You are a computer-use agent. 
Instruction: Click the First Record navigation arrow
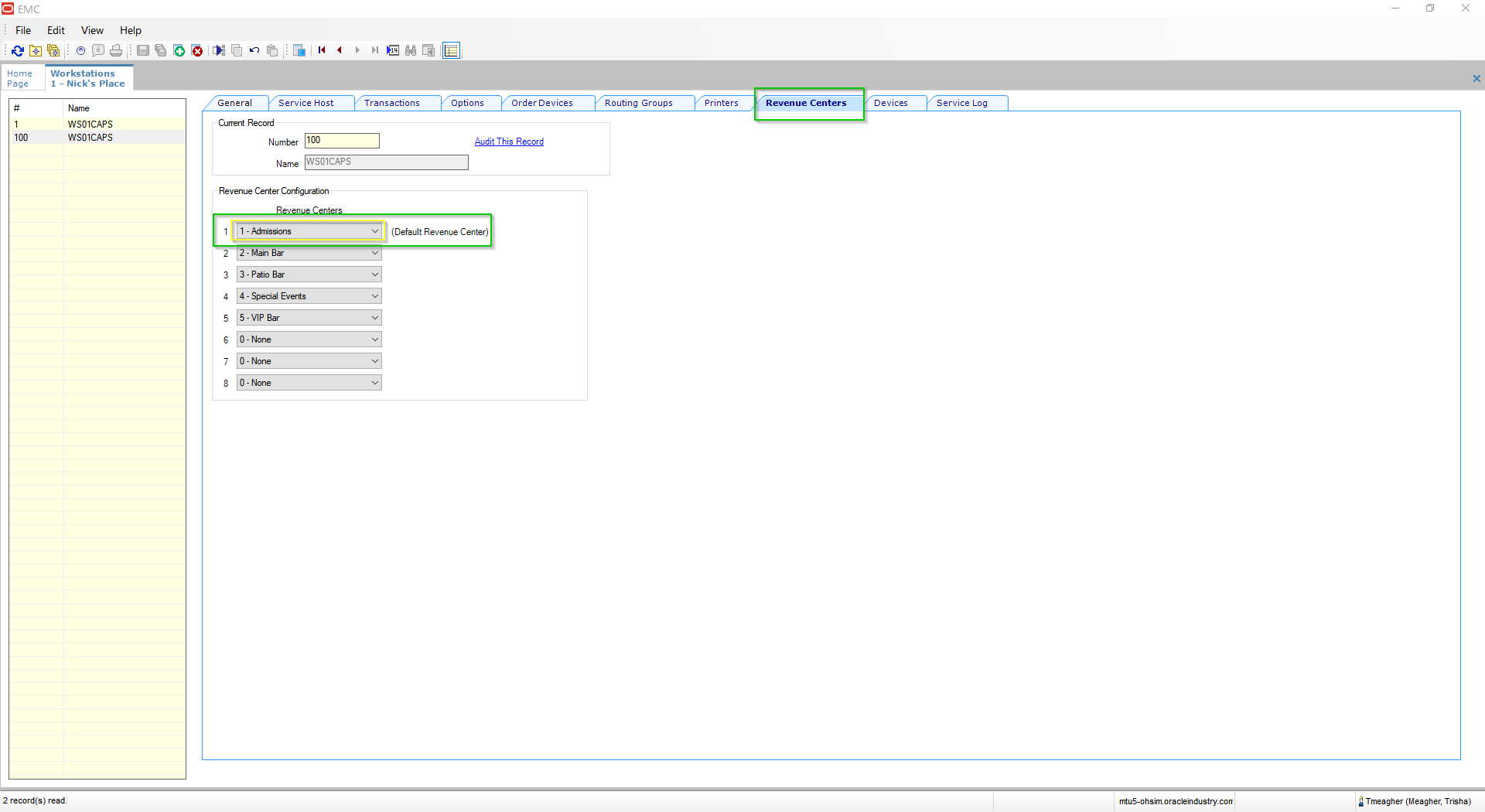[322, 50]
